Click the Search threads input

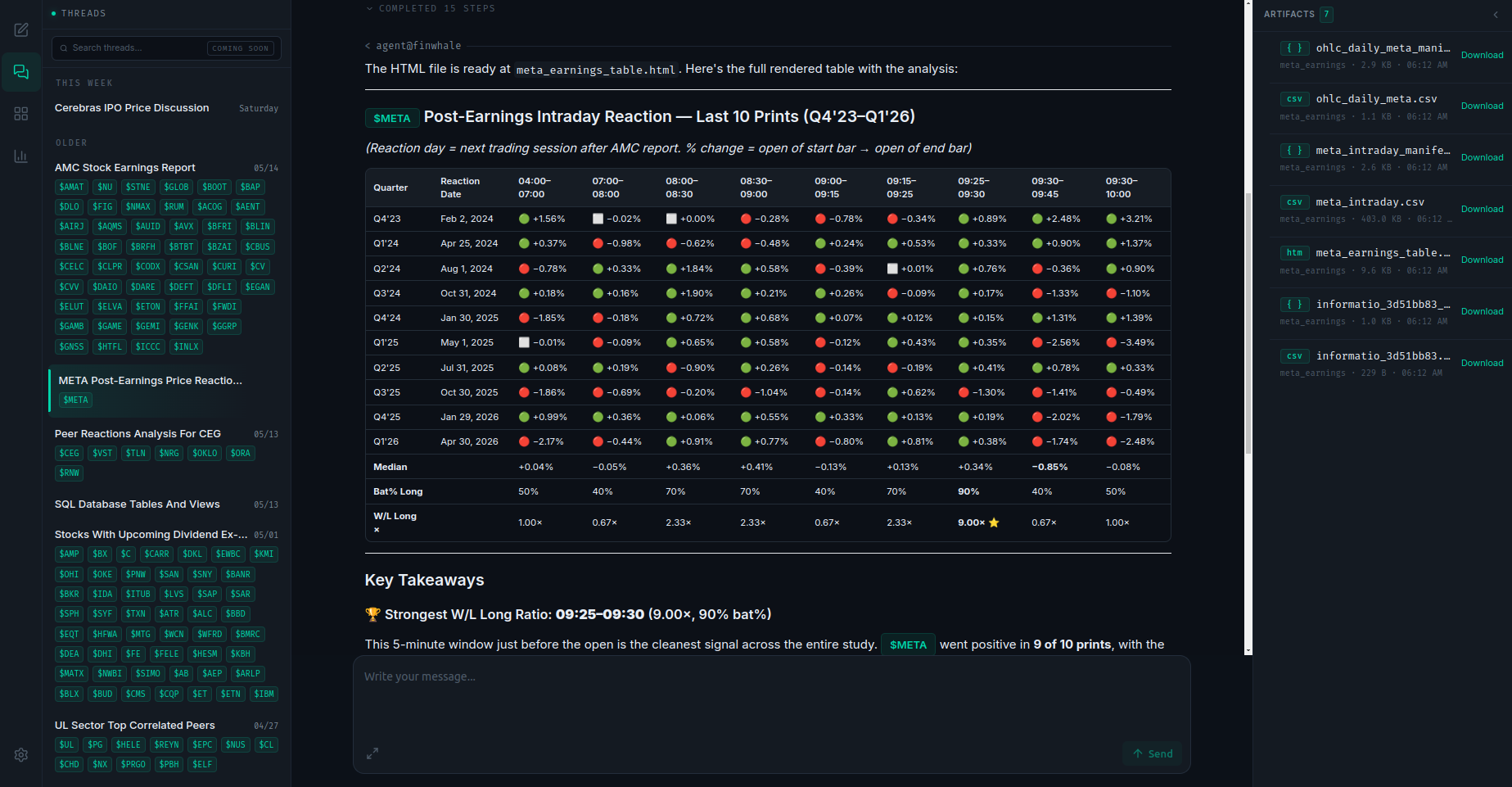(166, 48)
